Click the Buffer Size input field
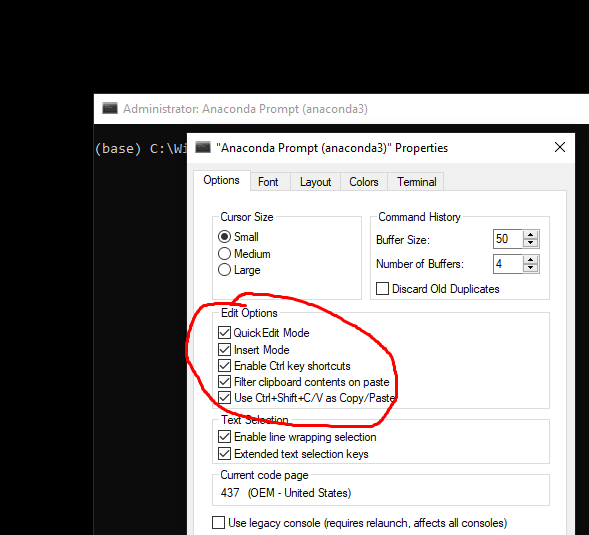This screenshot has width=589, height=535. pos(507,239)
